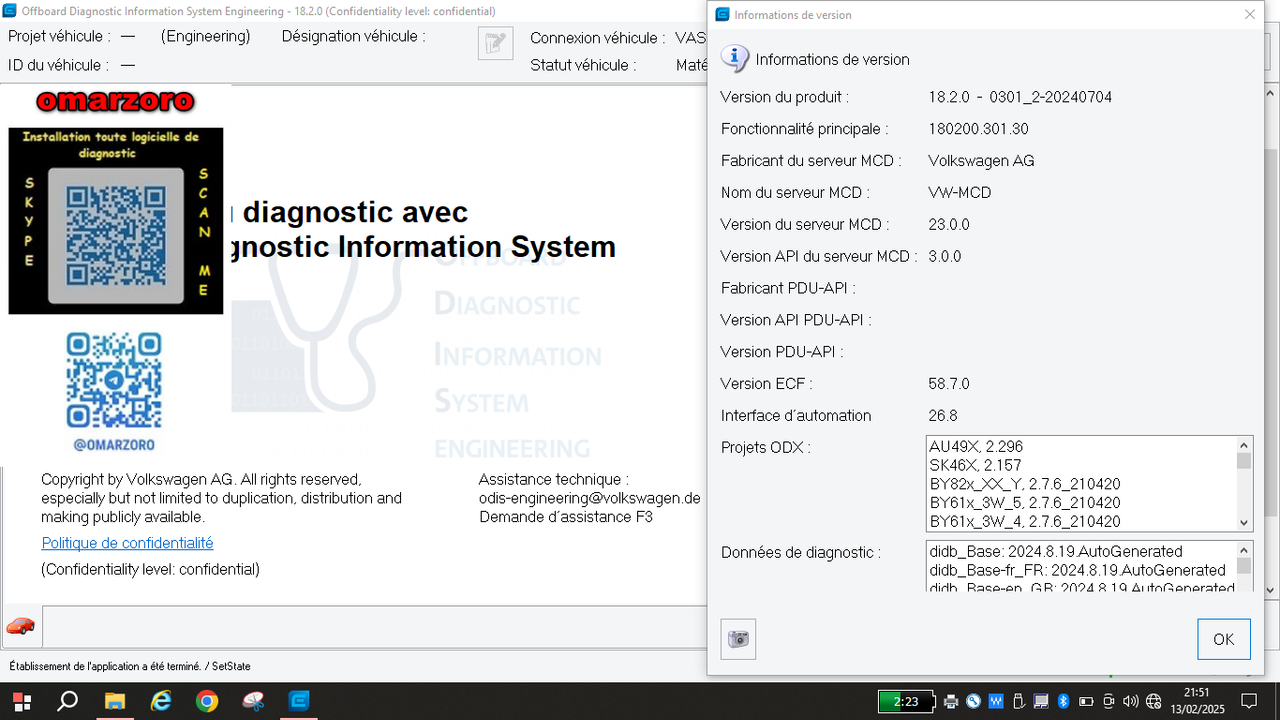
Task: Click the Telegram @OMARZORO QR code
Action: (114, 381)
